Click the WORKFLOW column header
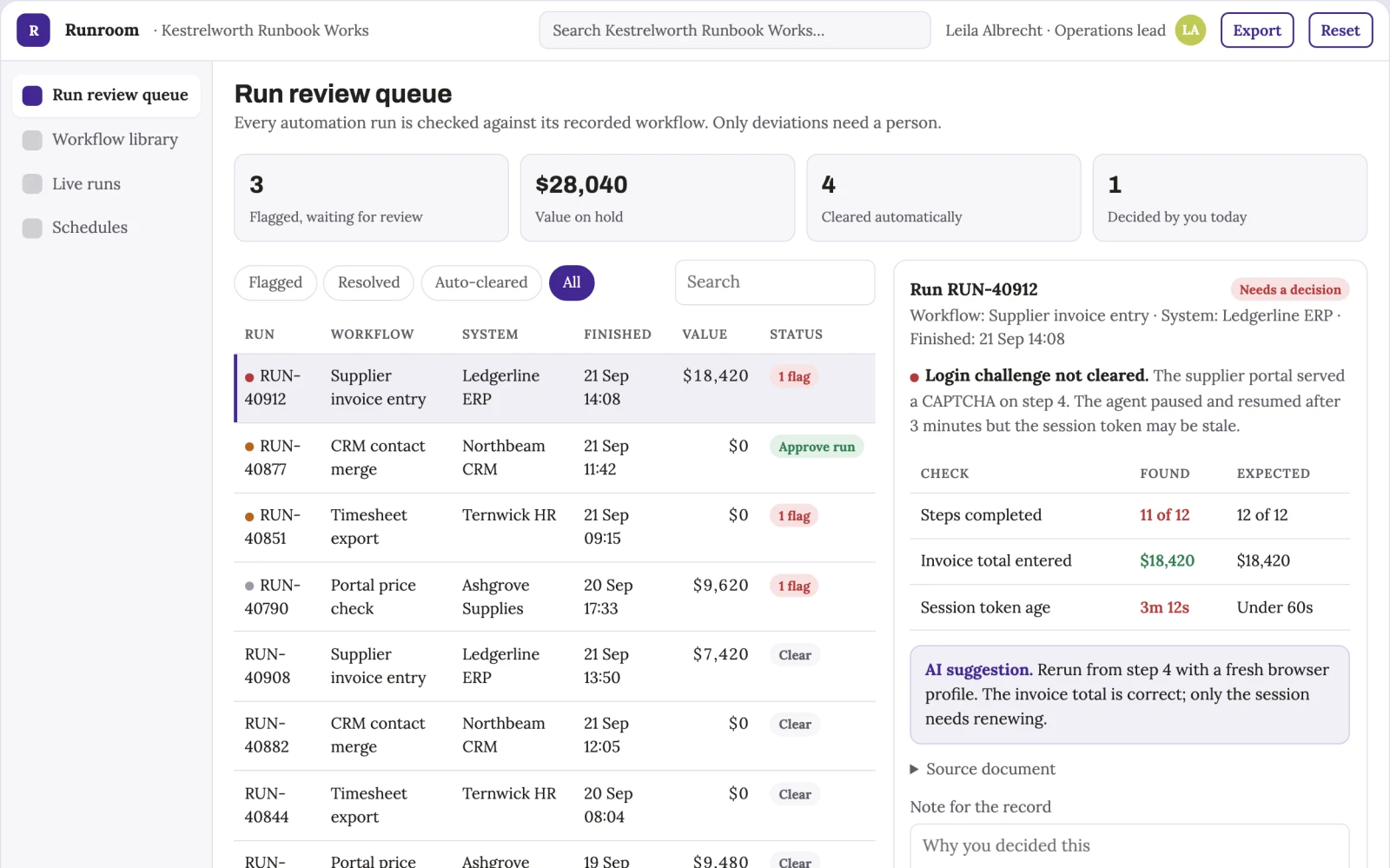1390x868 pixels. (x=372, y=335)
